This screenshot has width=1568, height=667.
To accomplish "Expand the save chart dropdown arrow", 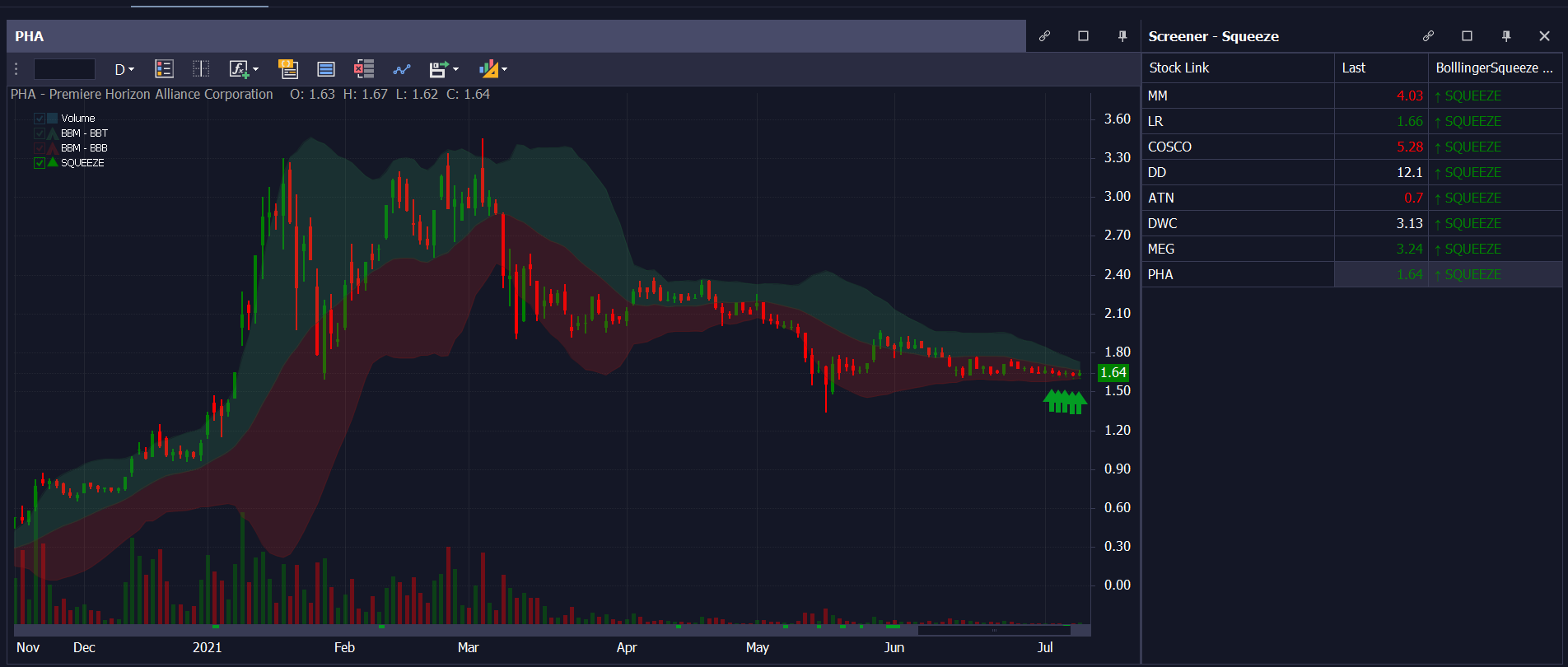I will click(x=455, y=69).
